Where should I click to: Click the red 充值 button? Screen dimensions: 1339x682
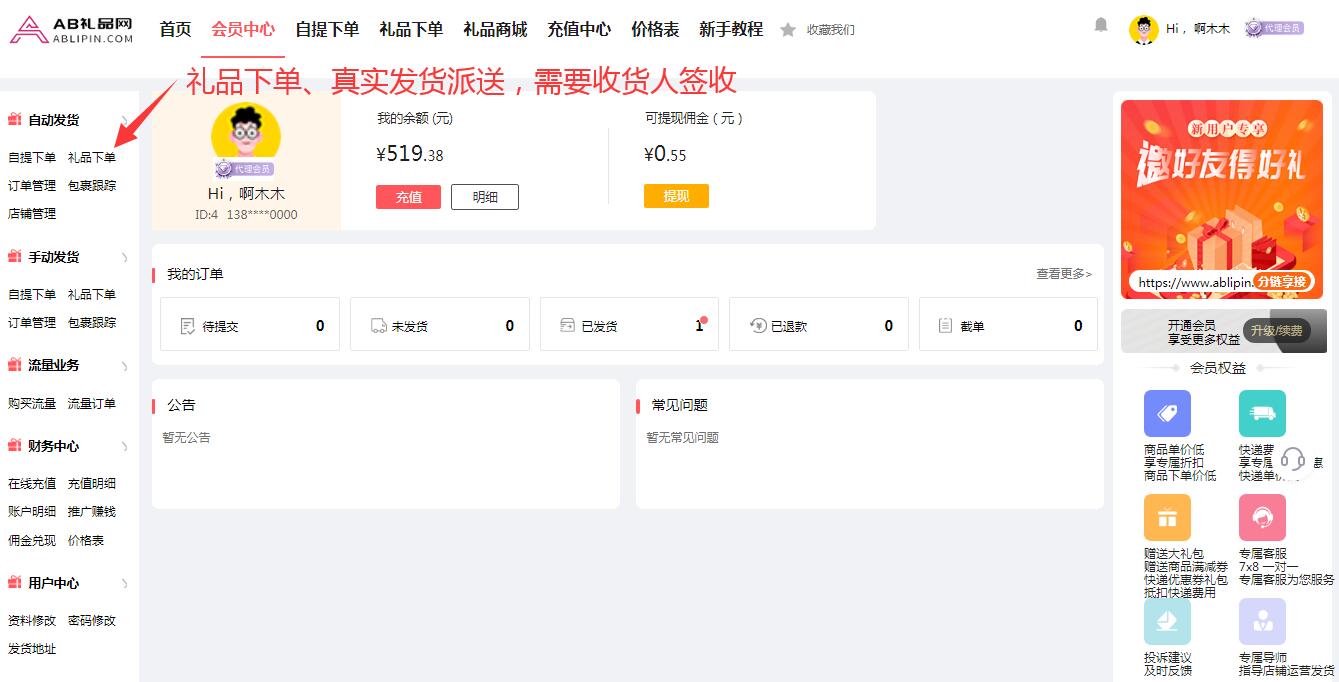click(408, 197)
